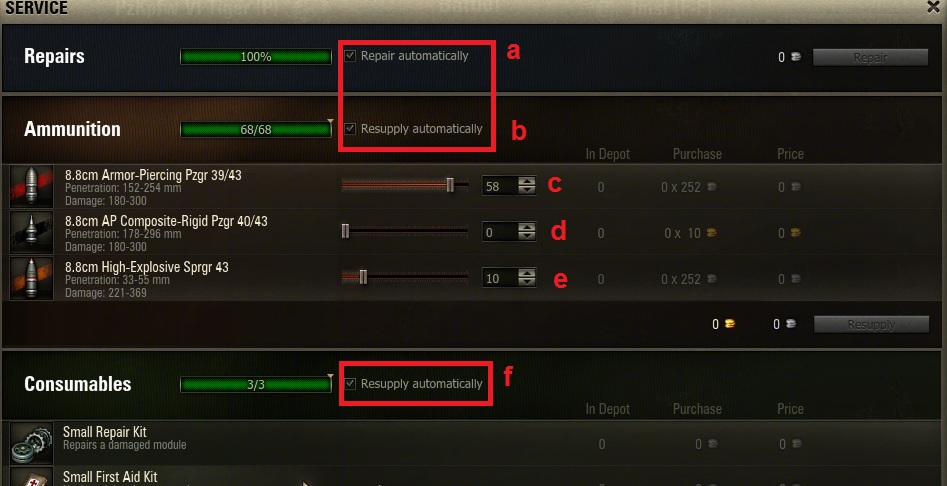947x486 pixels.
Task: Click the Small Repair Kit icon
Action: pos(31,444)
